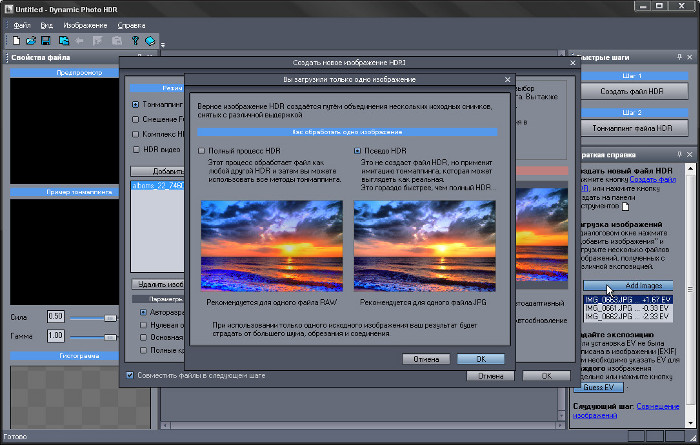Click the help book toolbar icon

pos(150,40)
